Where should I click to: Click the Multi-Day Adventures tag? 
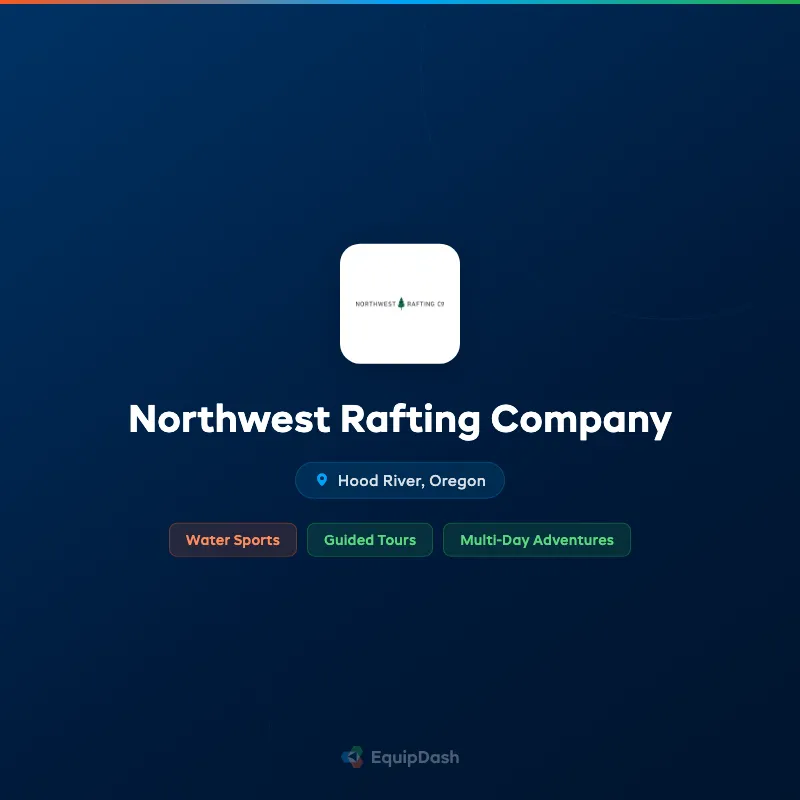[x=537, y=540]
